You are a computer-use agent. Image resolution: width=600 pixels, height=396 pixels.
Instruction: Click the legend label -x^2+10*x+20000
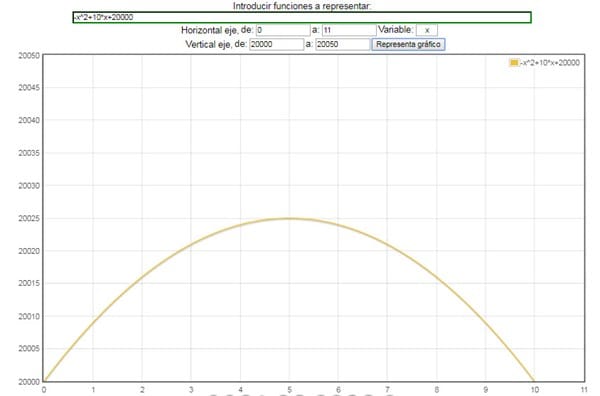click(549, 63)
